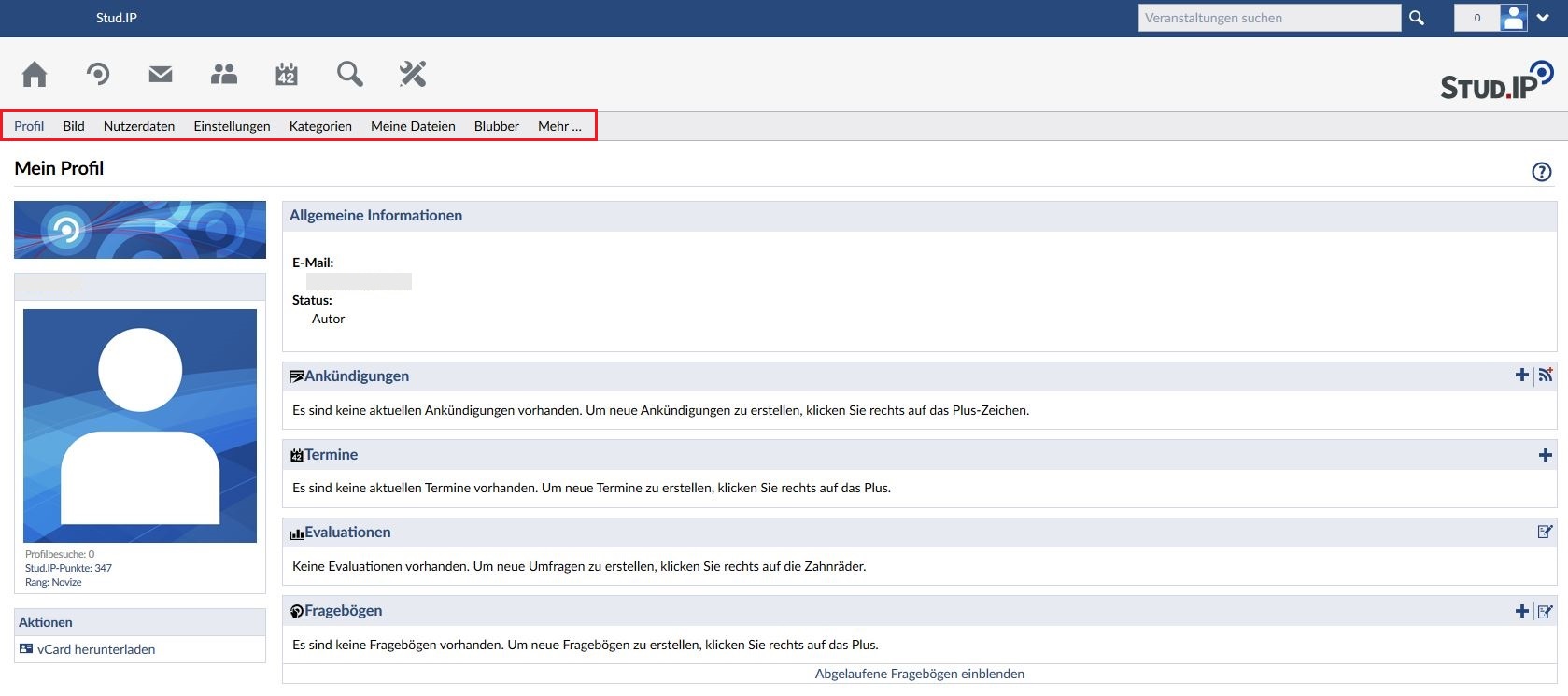Expand the Mehr ... tab menu
1568x696 pixels.
click(559, 126)
